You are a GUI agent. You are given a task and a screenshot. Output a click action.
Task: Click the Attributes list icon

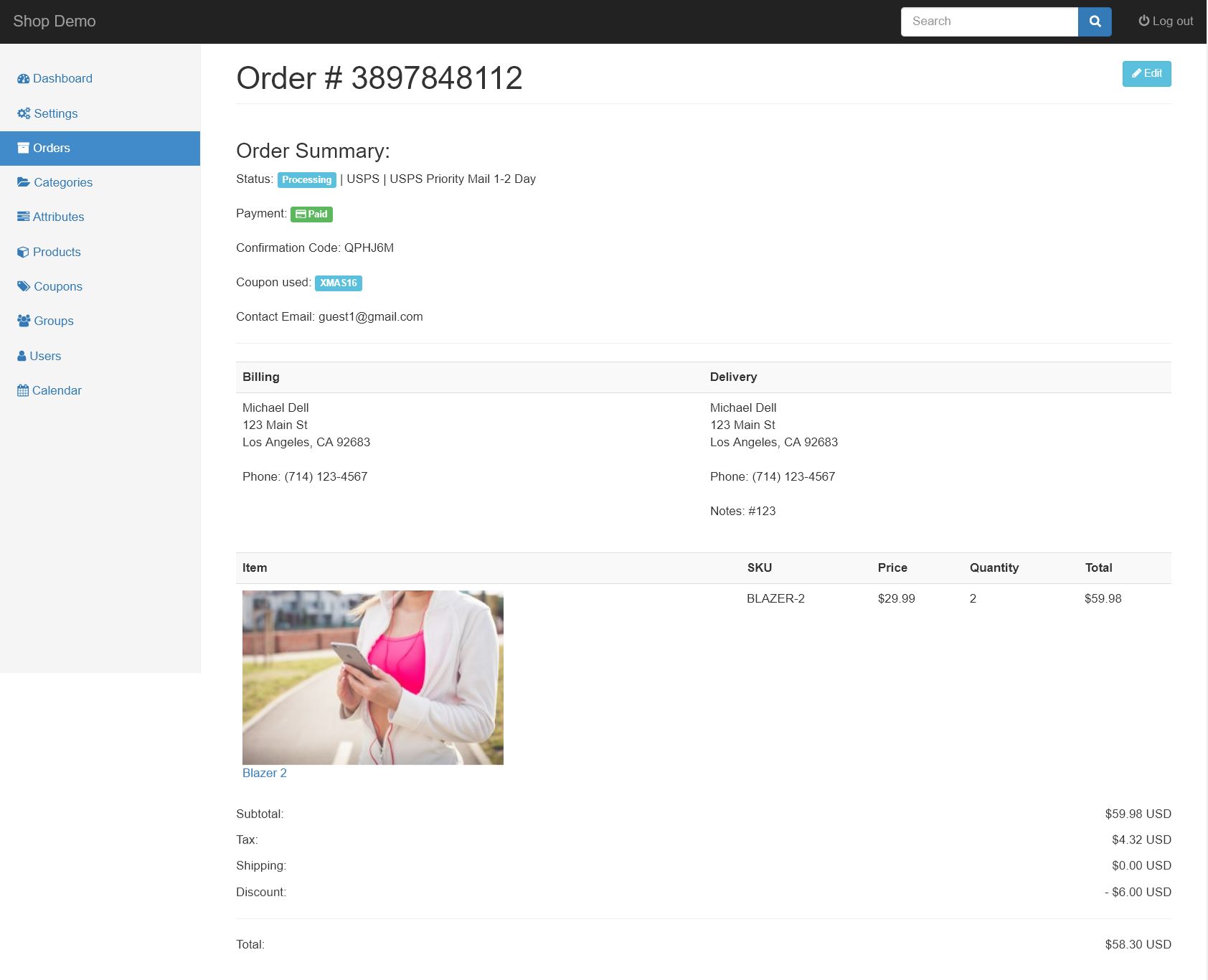23,217
